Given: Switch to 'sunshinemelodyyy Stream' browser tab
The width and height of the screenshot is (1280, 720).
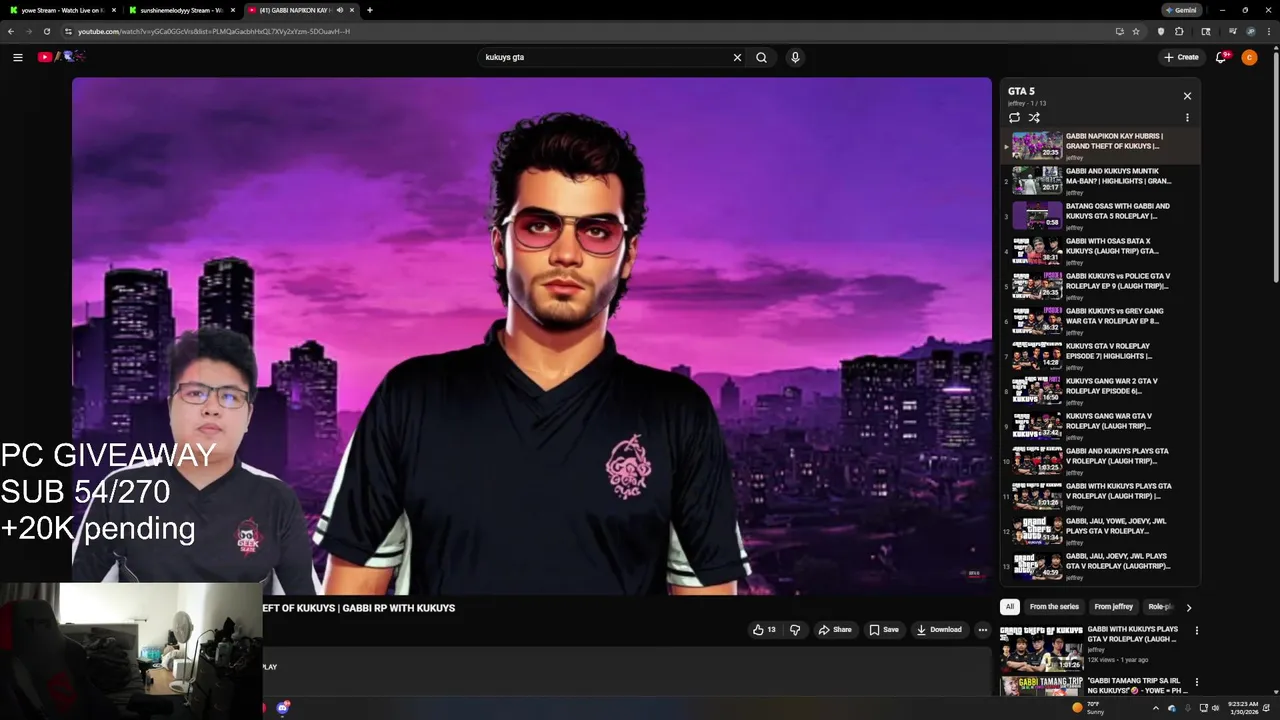Looking at the screenshot, I should click(180, 10).
